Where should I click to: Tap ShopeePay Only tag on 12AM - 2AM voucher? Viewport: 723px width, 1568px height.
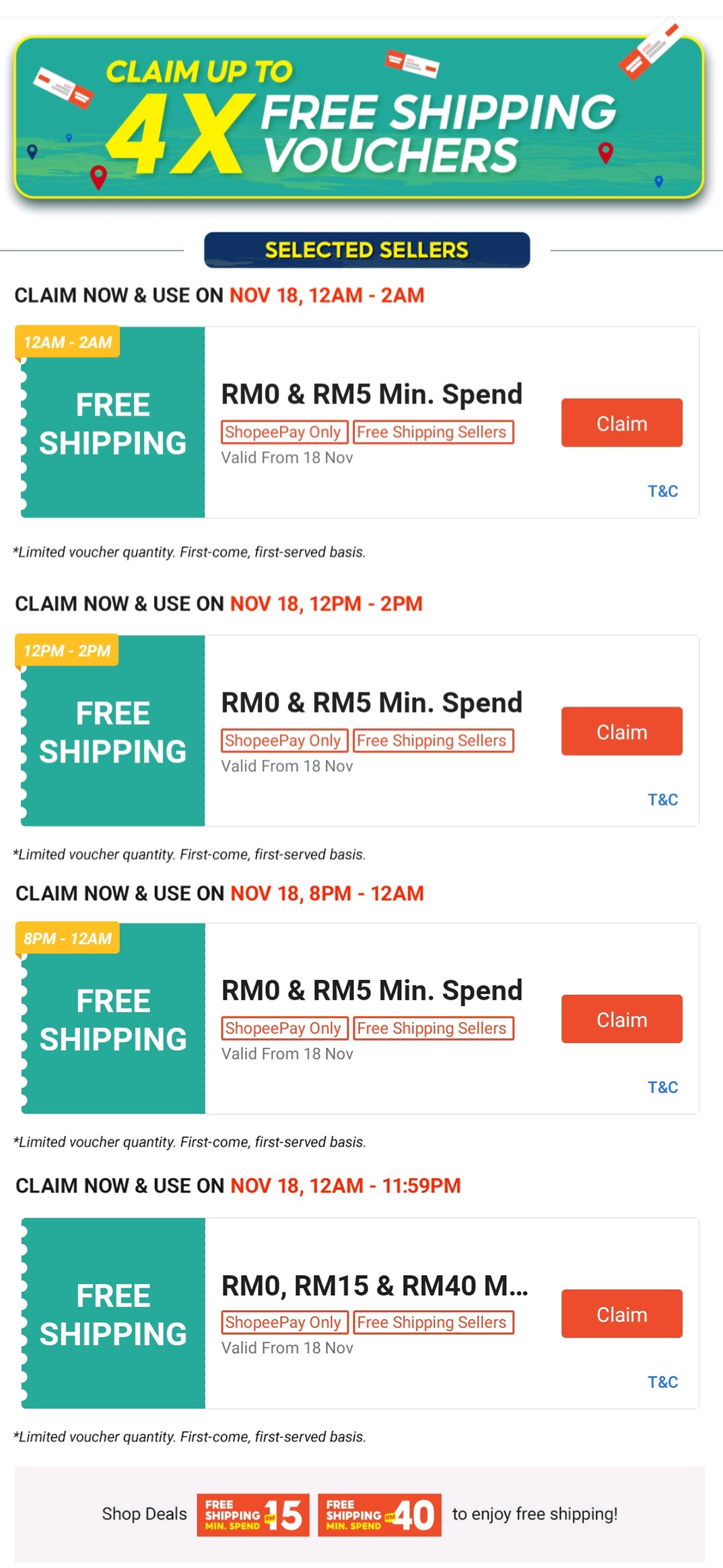tap(283, 432)
